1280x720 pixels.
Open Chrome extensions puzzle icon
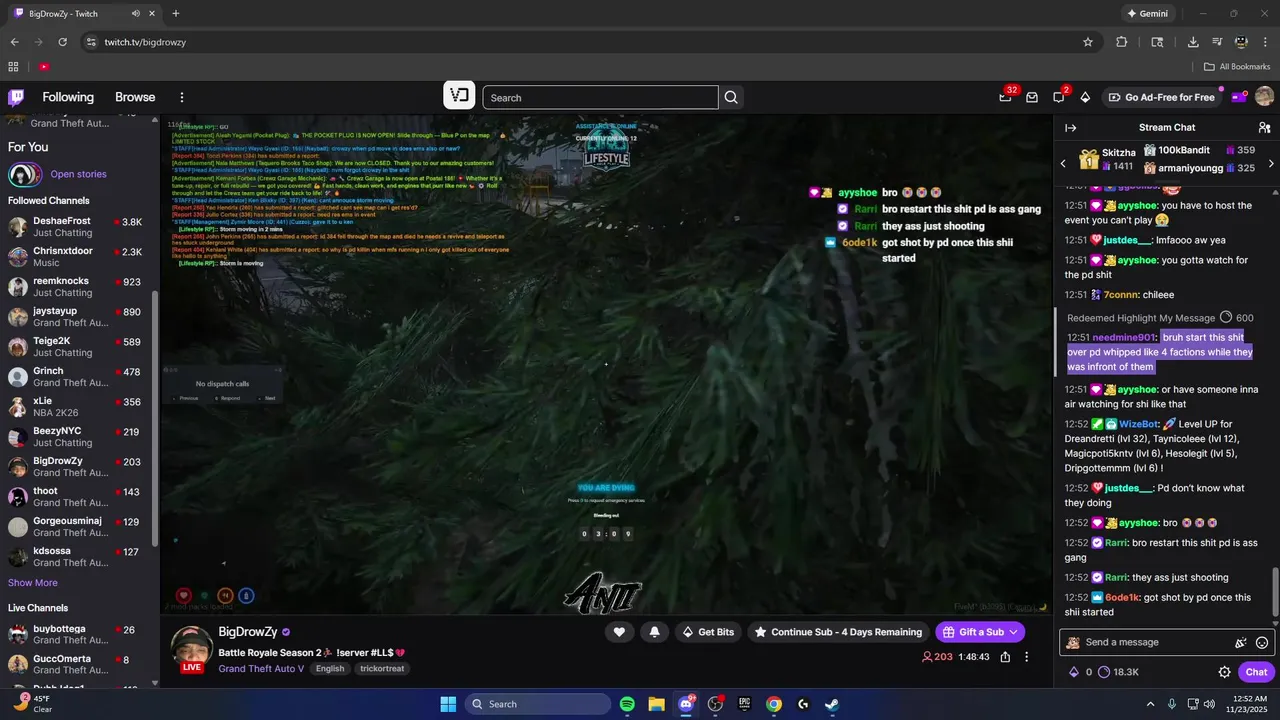tap(1121, 42)
